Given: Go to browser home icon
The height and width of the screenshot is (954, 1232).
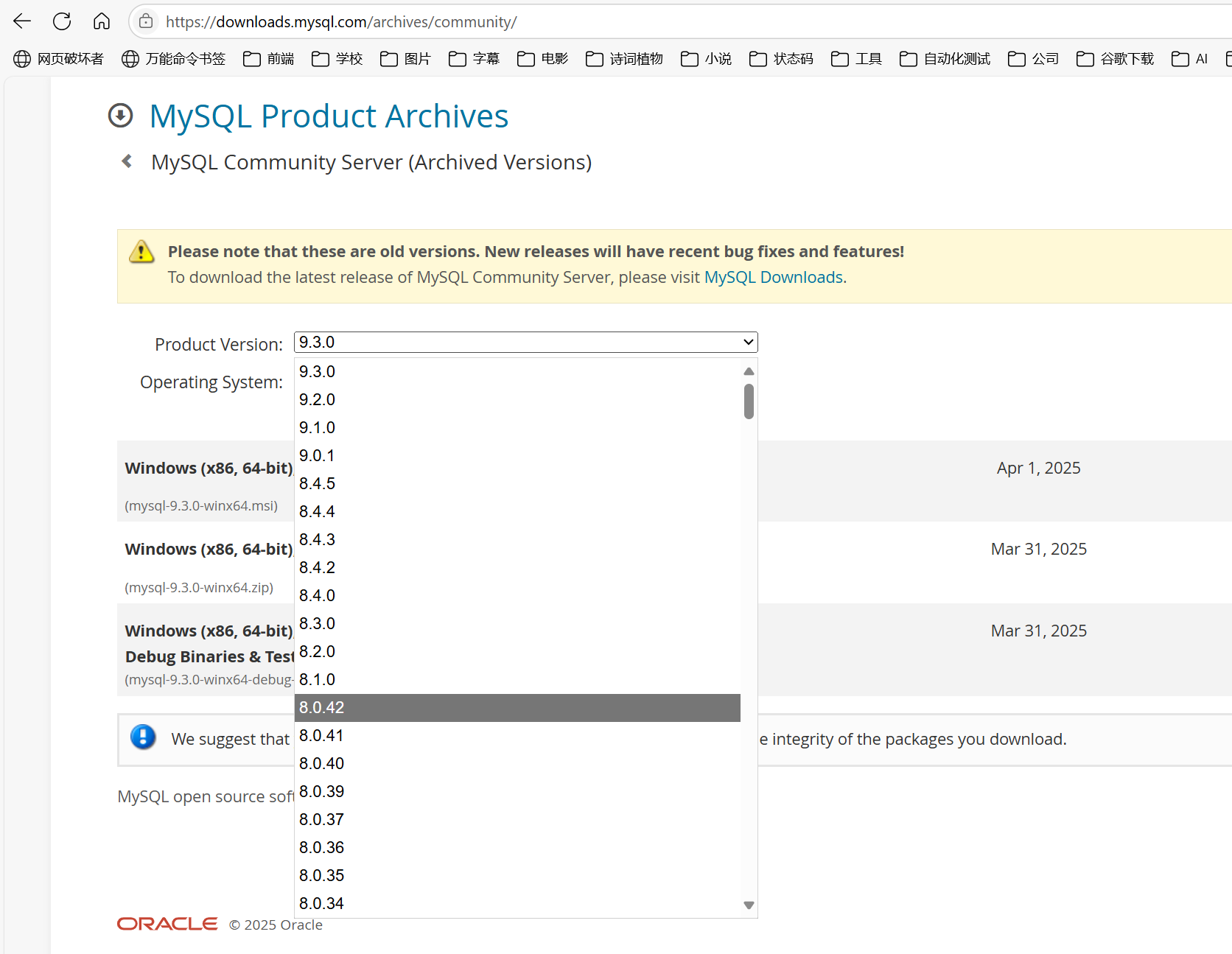Looking at the screenshot, I should [102, 21].
